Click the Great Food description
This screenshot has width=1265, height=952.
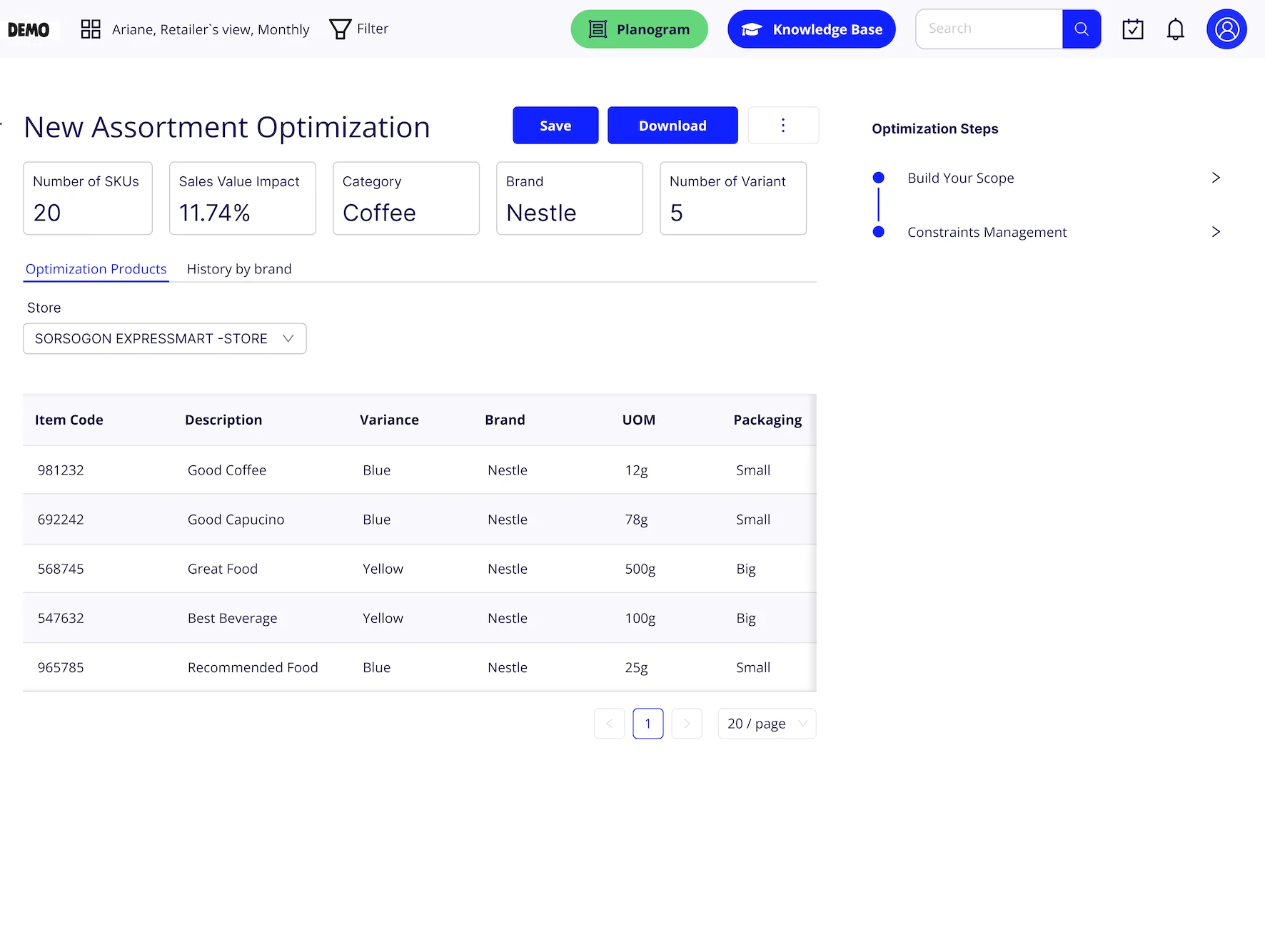223,569
